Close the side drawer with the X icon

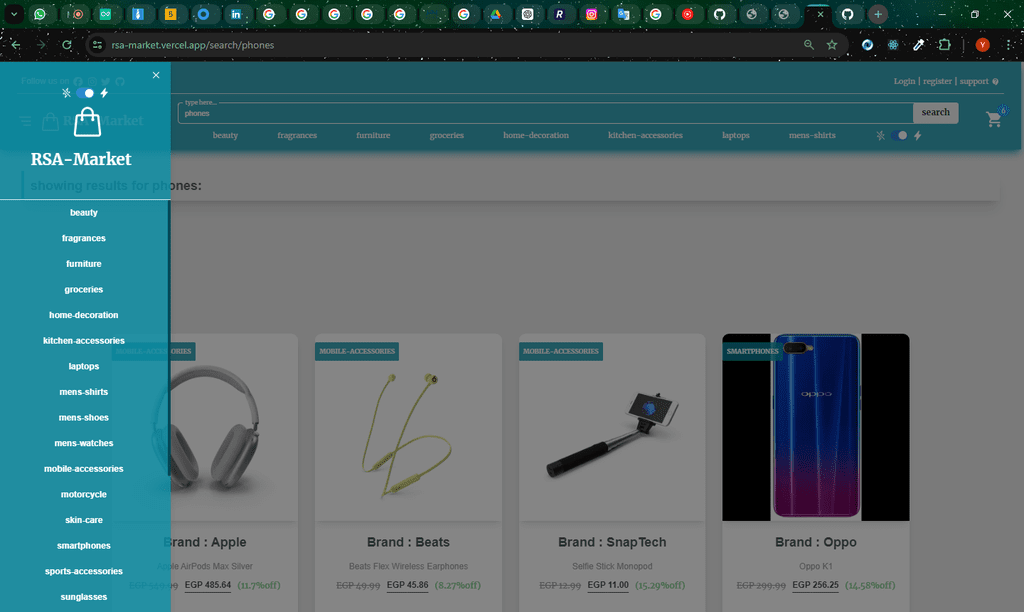tap(156, 75)
